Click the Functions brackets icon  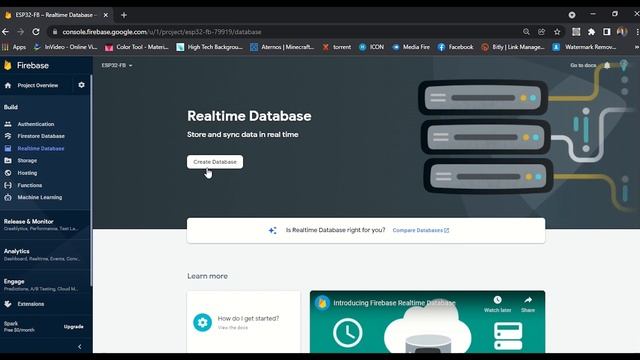(8, 185)
